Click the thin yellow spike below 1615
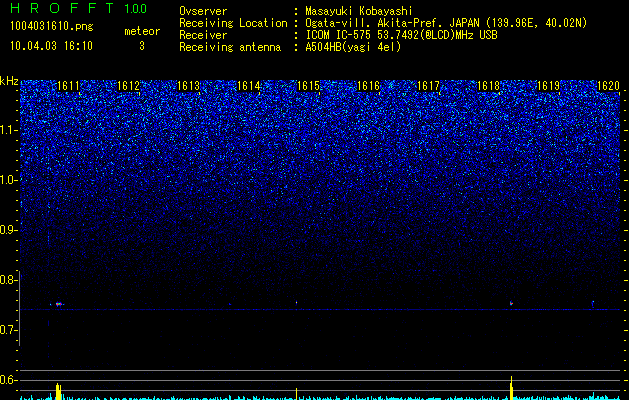Viewport: 629px width, 400px height. coord(296,394)
